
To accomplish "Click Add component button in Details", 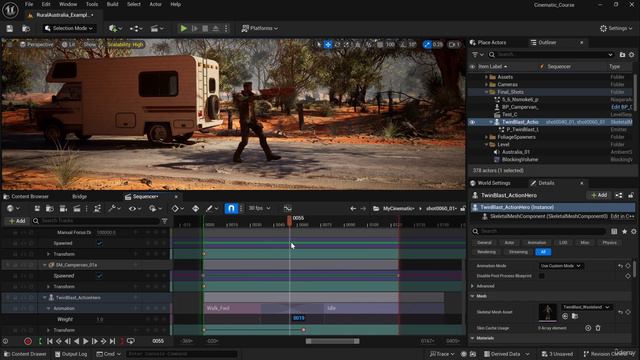I will point(599,196).
